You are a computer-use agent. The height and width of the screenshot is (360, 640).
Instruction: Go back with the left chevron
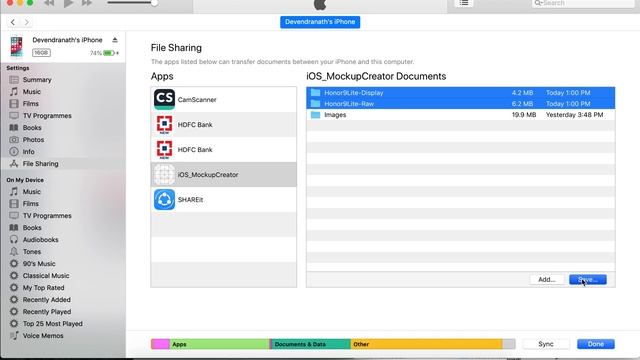13,22
